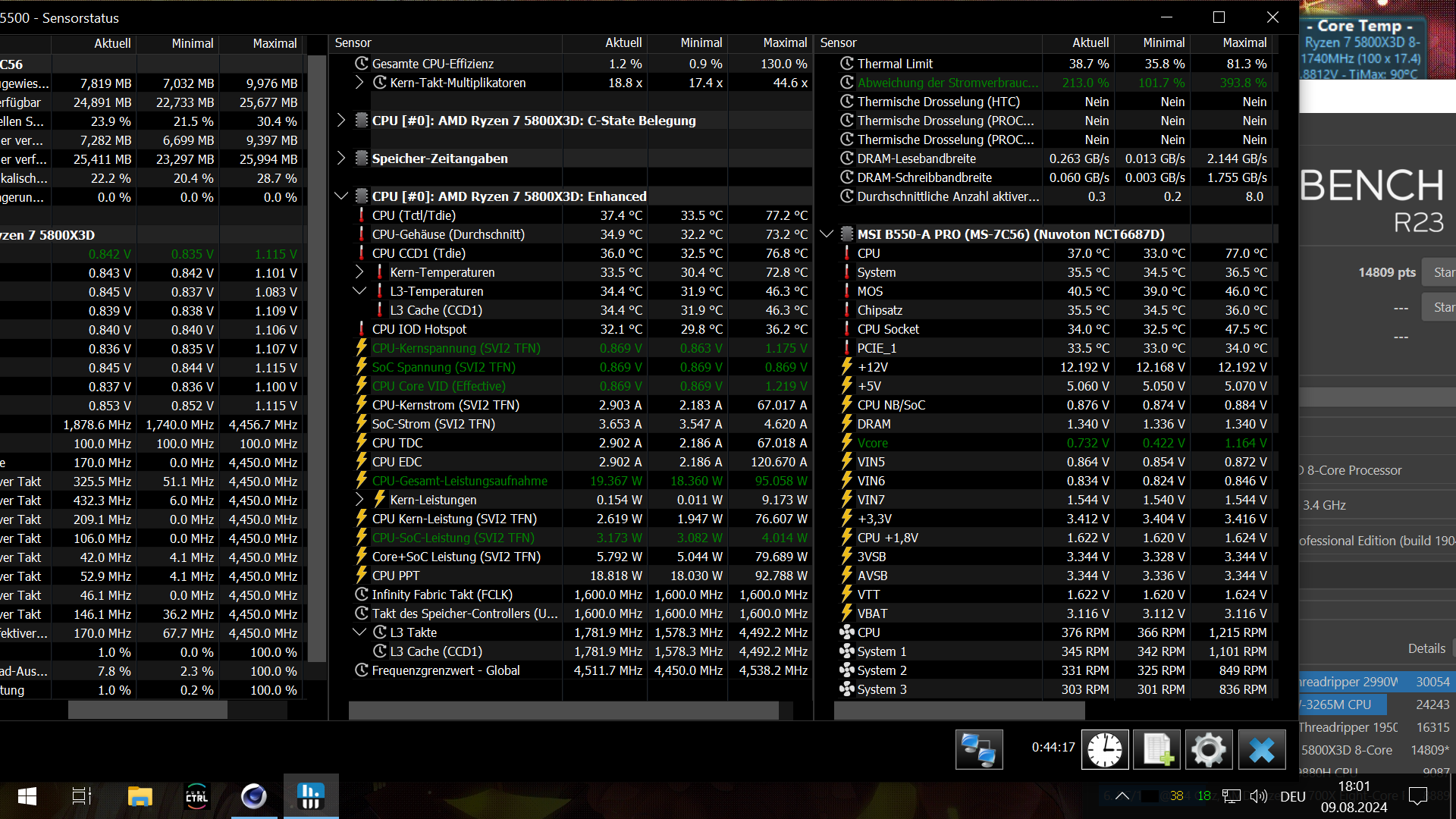Open HWiNFO from the taskbar
1456x819 pixels.
(311, 796)
